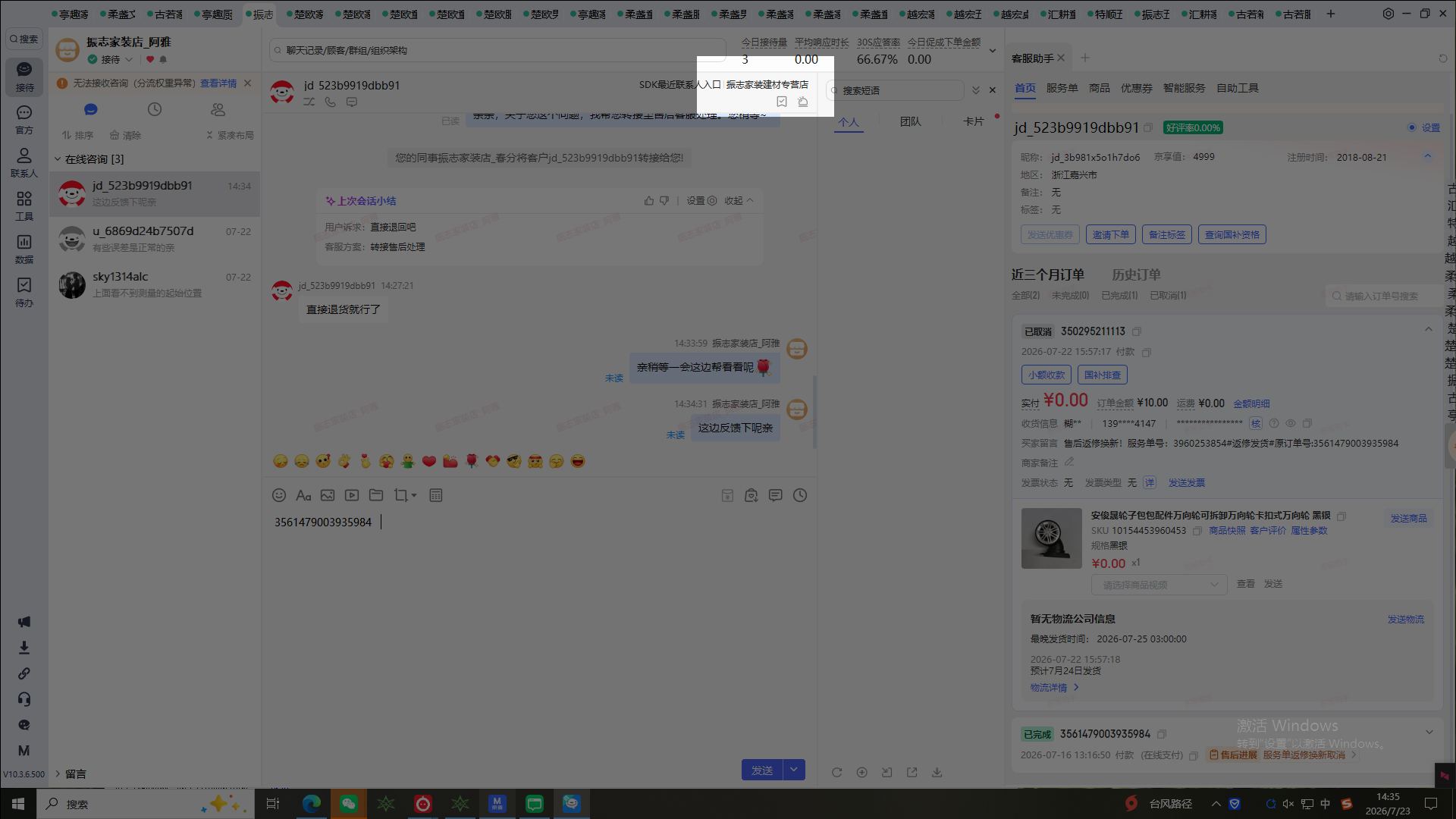The width and height of the screenshot is (1456, 819).
Task: Copy order number 350295211113
Action: point(1137,331)
